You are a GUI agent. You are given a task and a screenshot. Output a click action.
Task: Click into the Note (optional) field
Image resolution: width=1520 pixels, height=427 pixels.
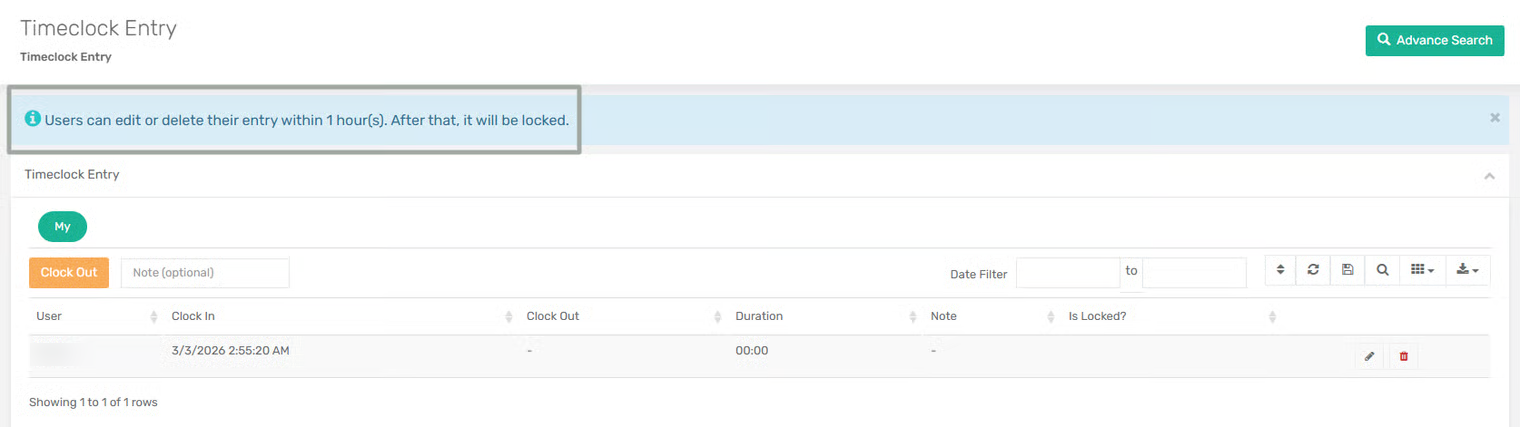205,272
